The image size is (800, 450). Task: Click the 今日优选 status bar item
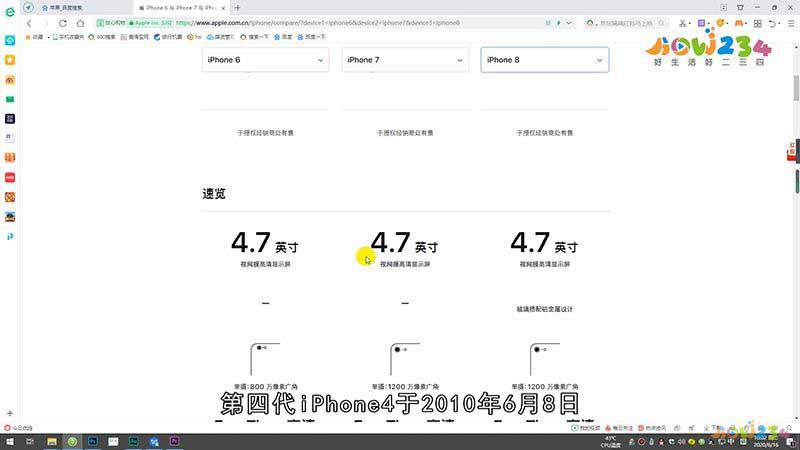pos(19,428)
